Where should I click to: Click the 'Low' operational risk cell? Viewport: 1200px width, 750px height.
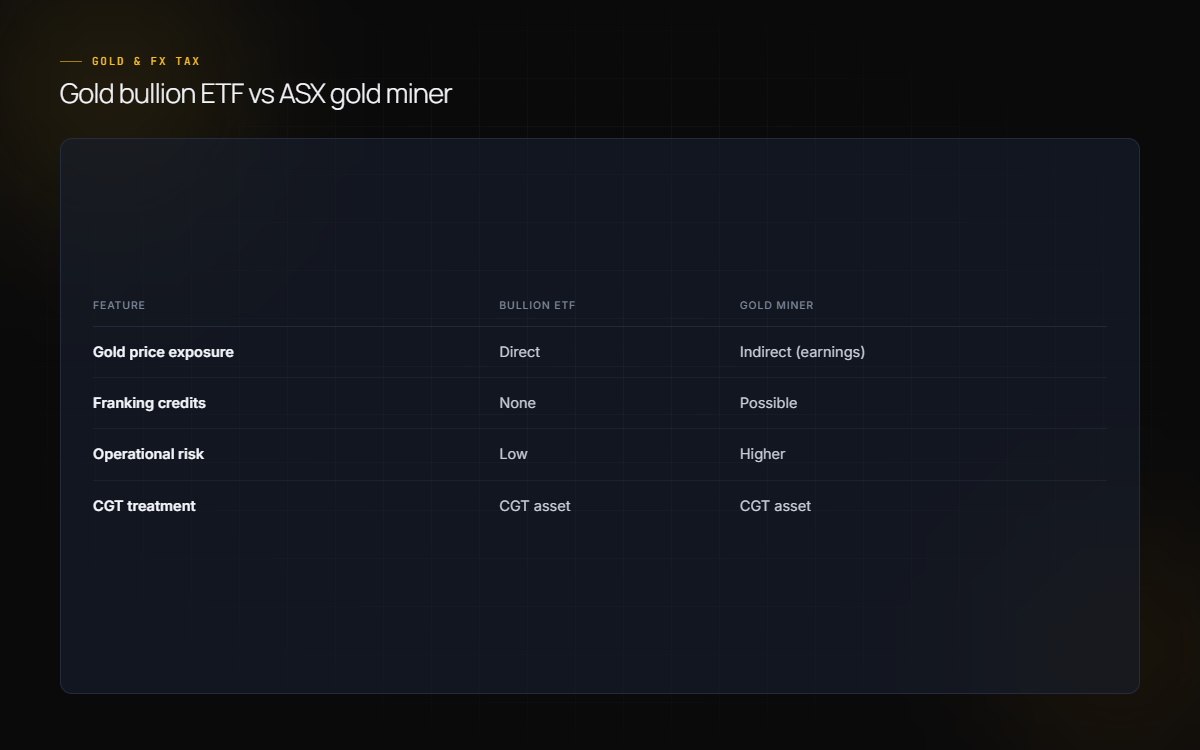[513, 454]
